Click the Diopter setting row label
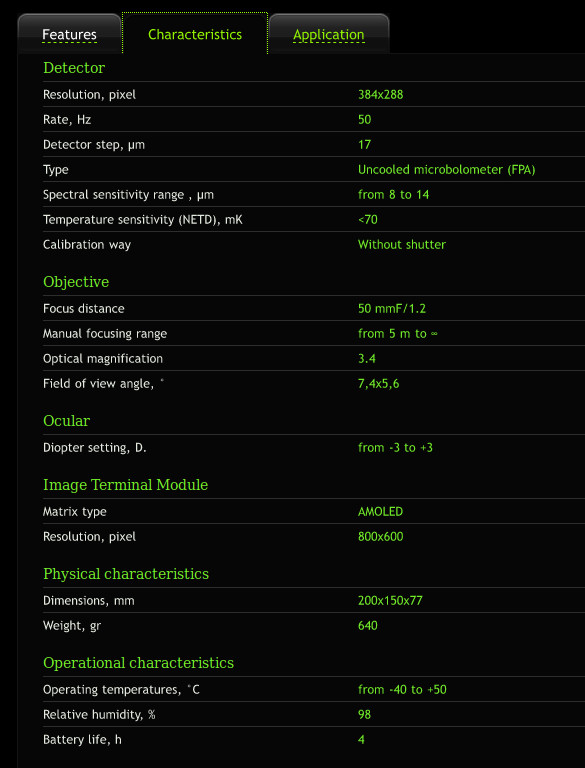585x768 pixels. pos(95,448)
